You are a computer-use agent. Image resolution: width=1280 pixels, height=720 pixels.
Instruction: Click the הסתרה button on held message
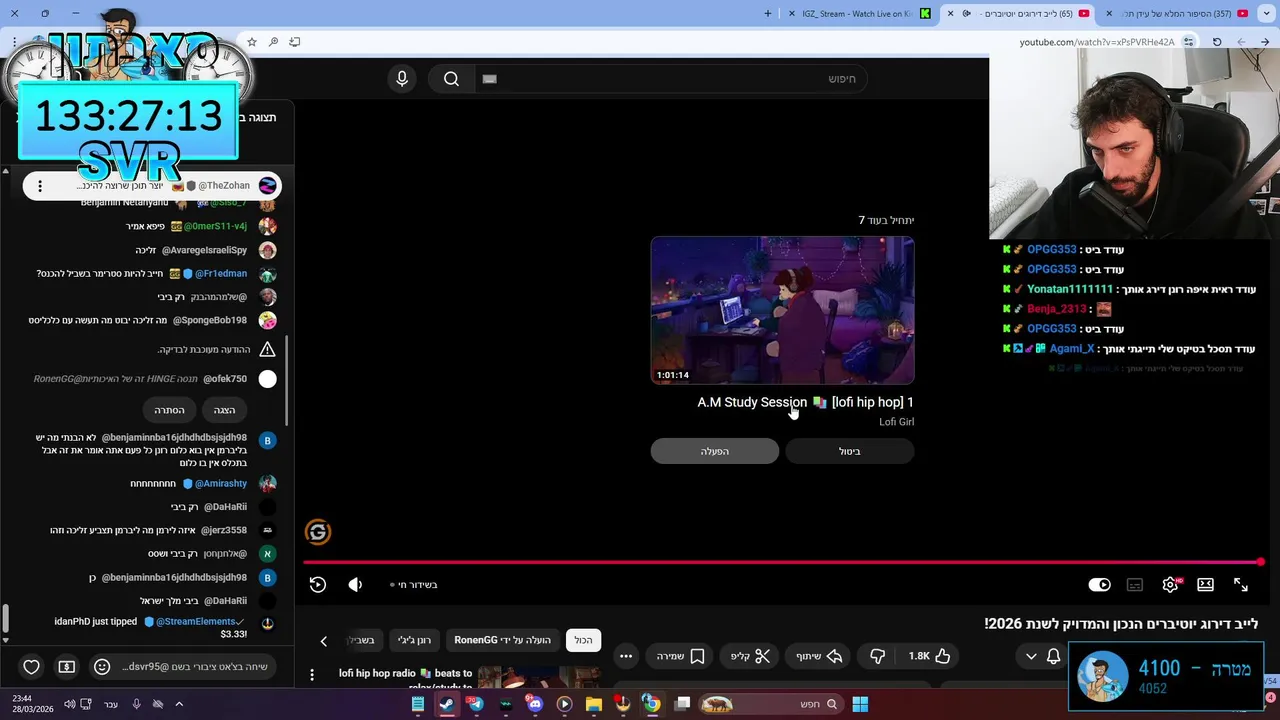pos(169,410)
